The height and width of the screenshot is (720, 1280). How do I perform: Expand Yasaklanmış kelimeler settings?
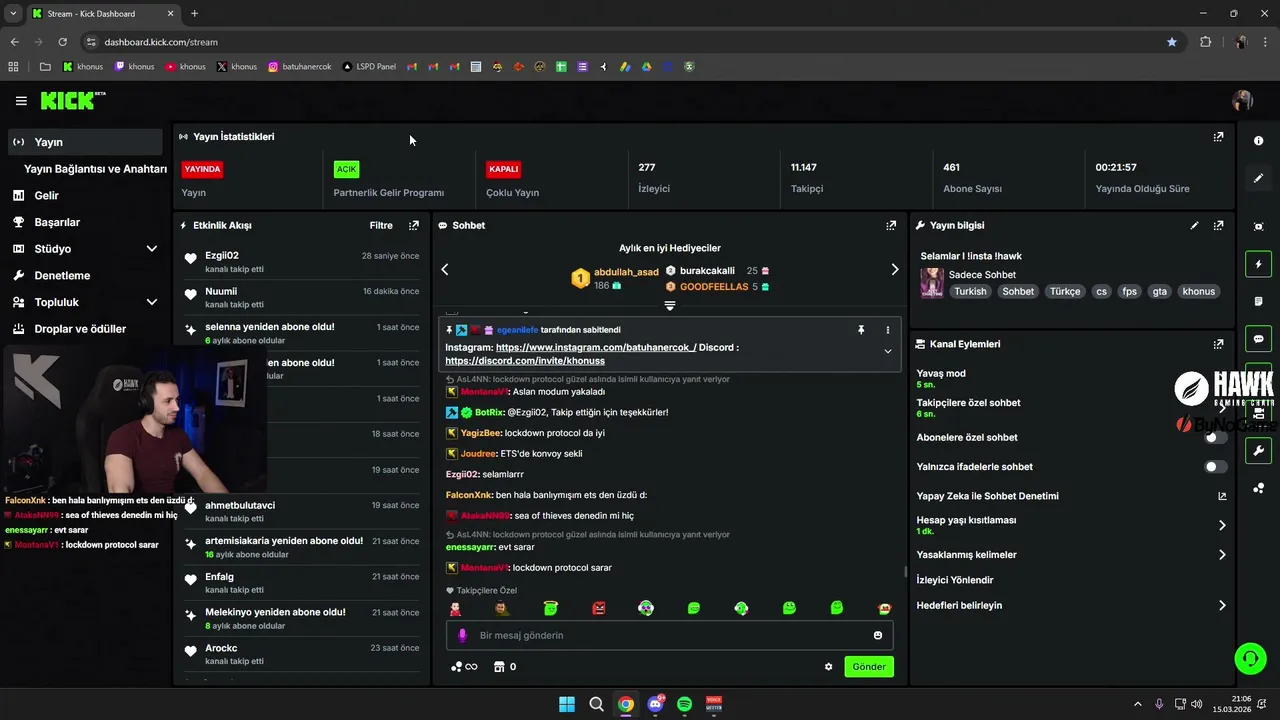(x=1222, y=555)
